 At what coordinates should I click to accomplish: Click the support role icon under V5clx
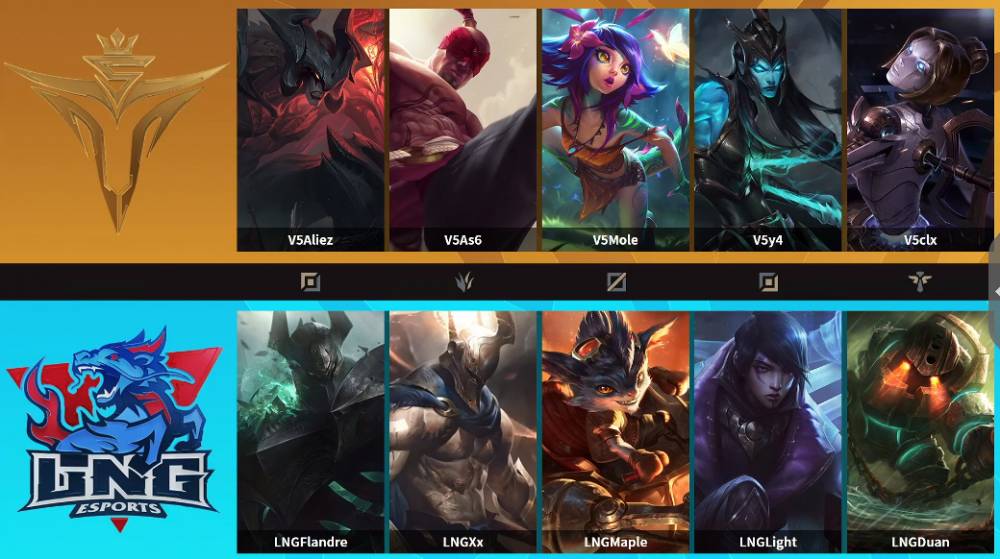coord(920,282)
